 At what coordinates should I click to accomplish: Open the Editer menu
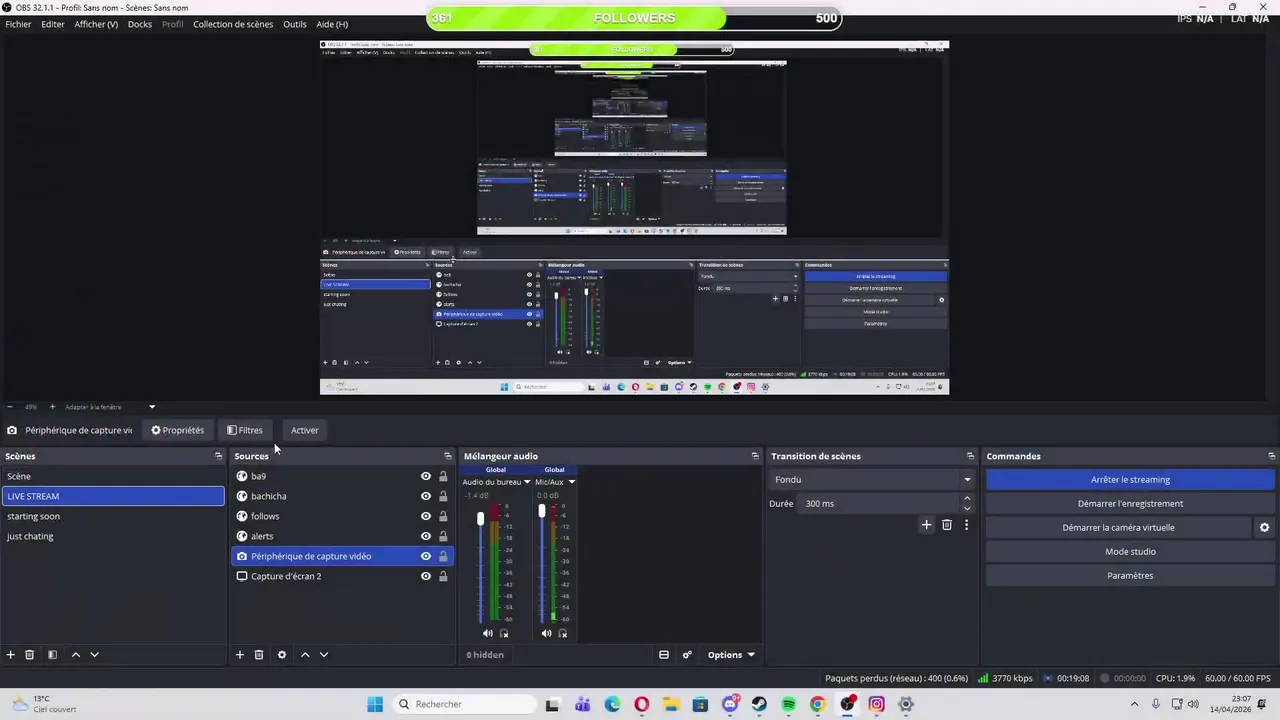point(53,24)
